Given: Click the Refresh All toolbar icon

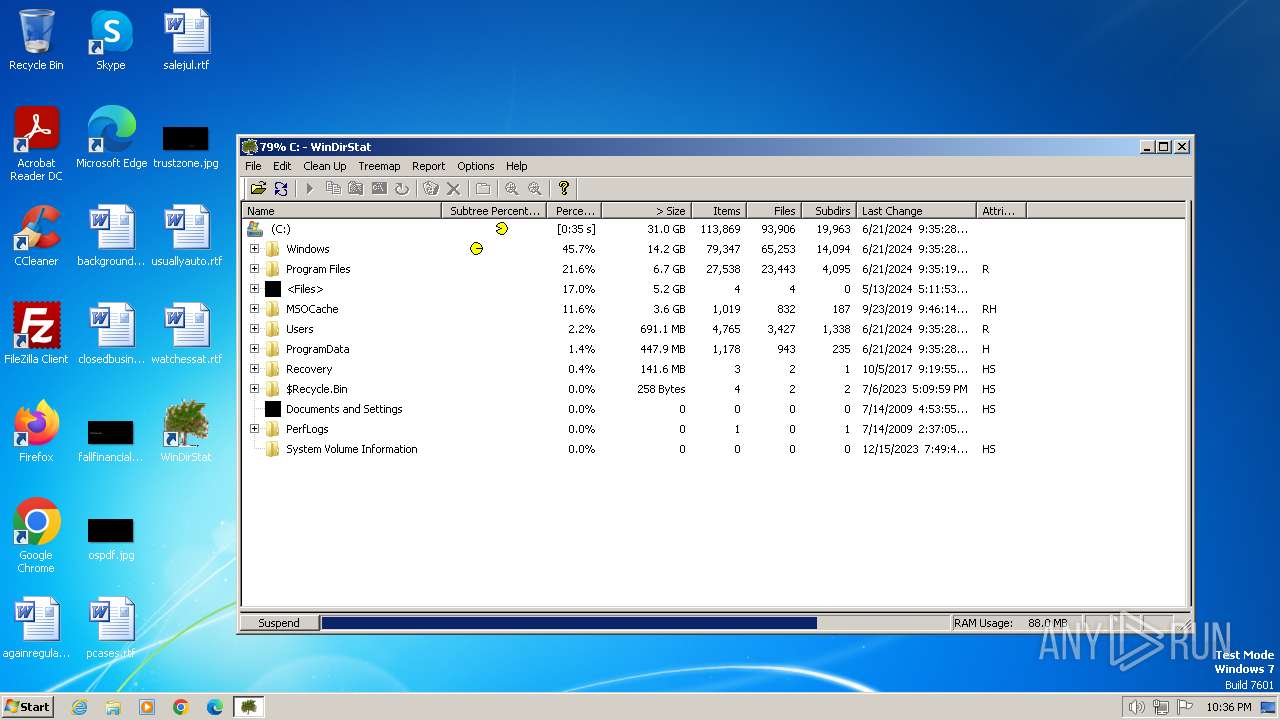Looking at the screenshot, I should pyautogui.click(x=281, y=188).
